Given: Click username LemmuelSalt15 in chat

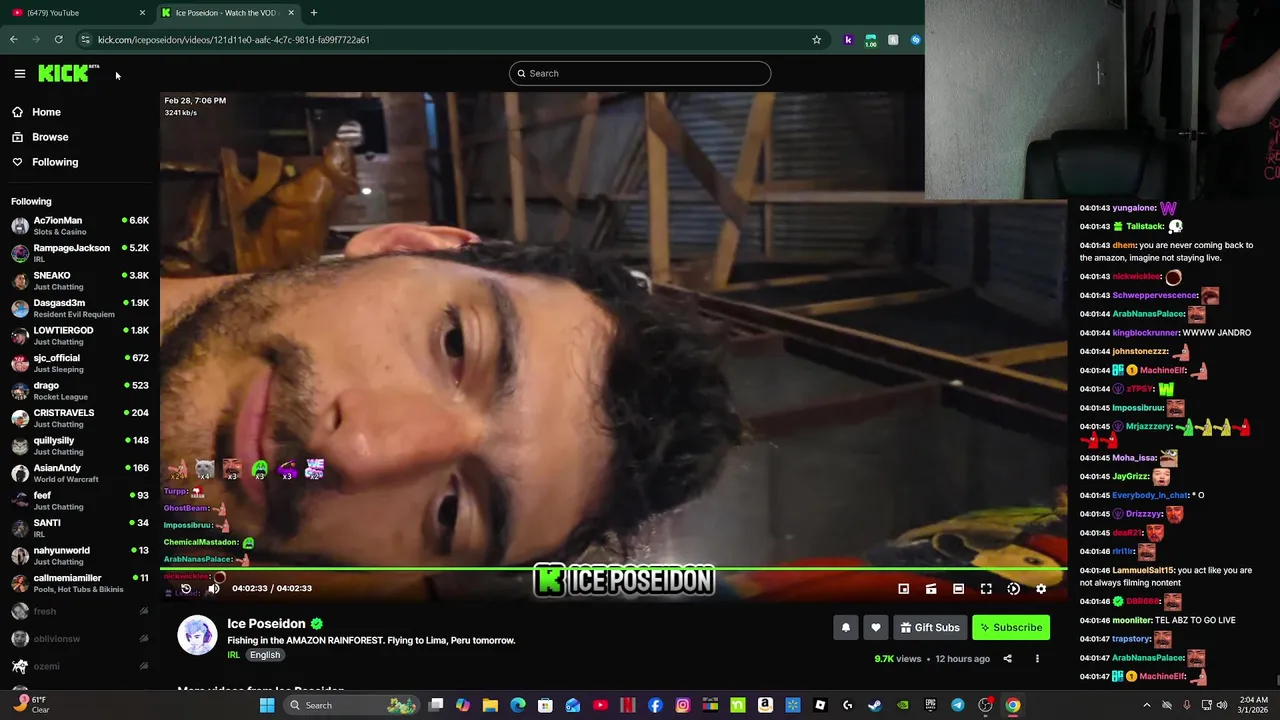Looking at the screenshot, I should point(1143,570).
